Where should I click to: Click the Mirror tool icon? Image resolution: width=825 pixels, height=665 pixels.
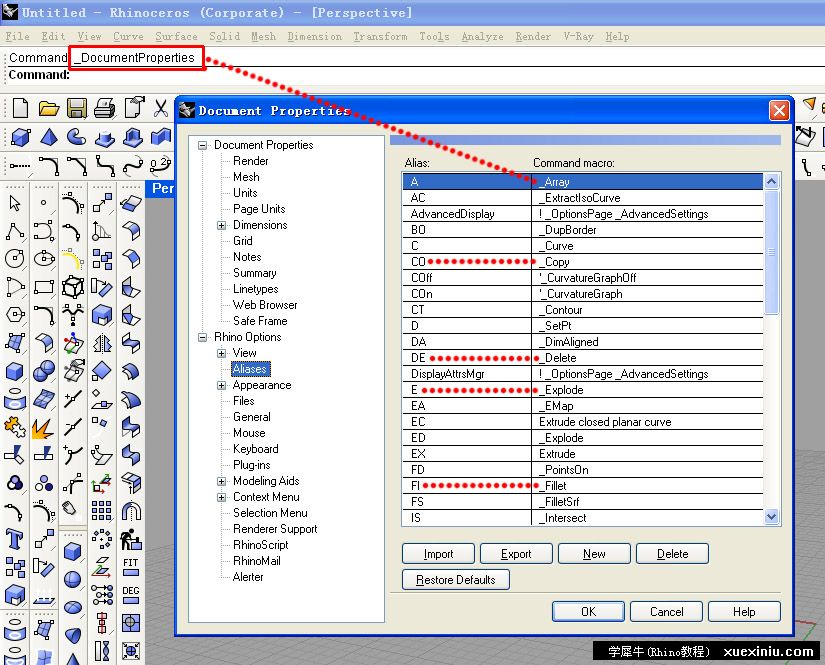[x=102, y=343]
